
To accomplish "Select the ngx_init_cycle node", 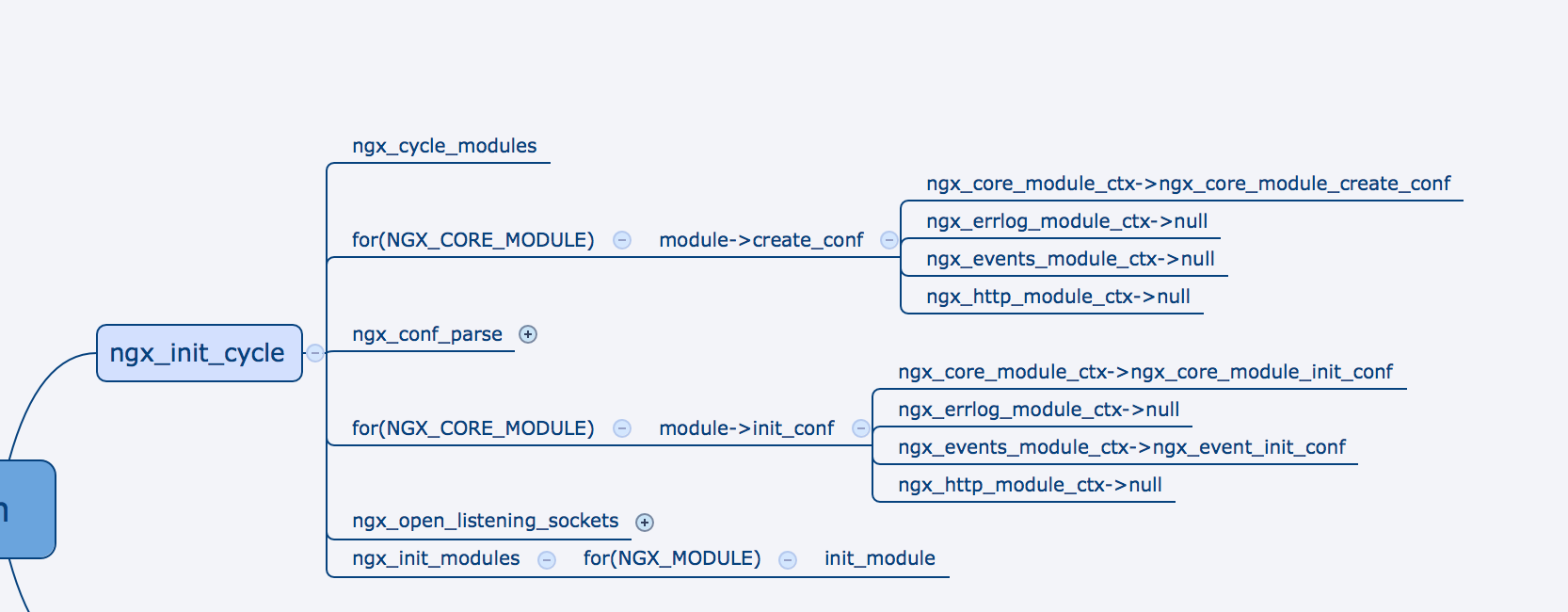I will (198, 353).
